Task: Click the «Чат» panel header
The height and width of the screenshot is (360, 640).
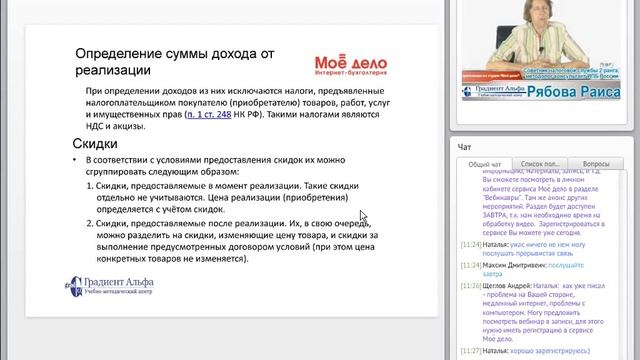Action: pos(464,147)
